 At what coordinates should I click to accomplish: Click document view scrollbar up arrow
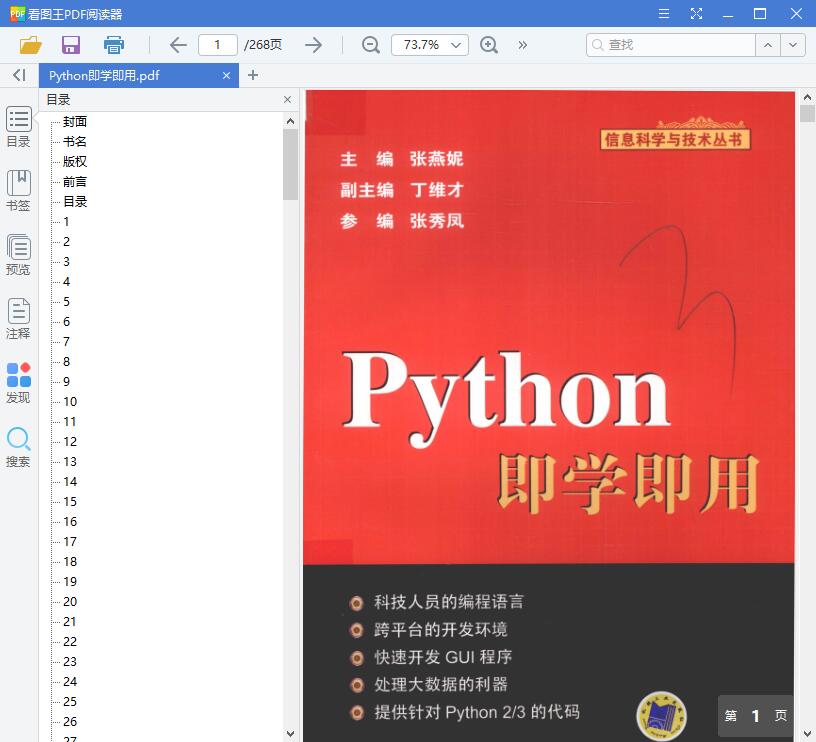[807, 97]
